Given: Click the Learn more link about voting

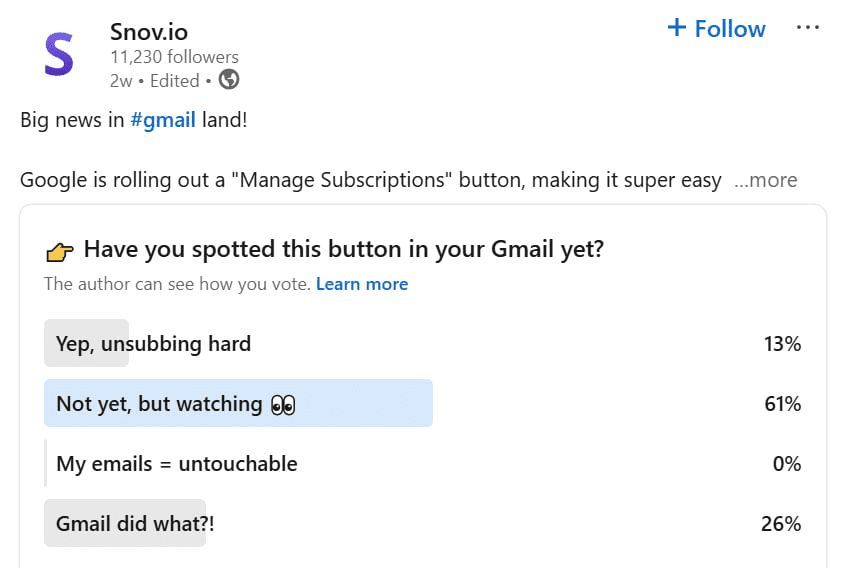Looking at the screenshot, I should coord(362,284).
